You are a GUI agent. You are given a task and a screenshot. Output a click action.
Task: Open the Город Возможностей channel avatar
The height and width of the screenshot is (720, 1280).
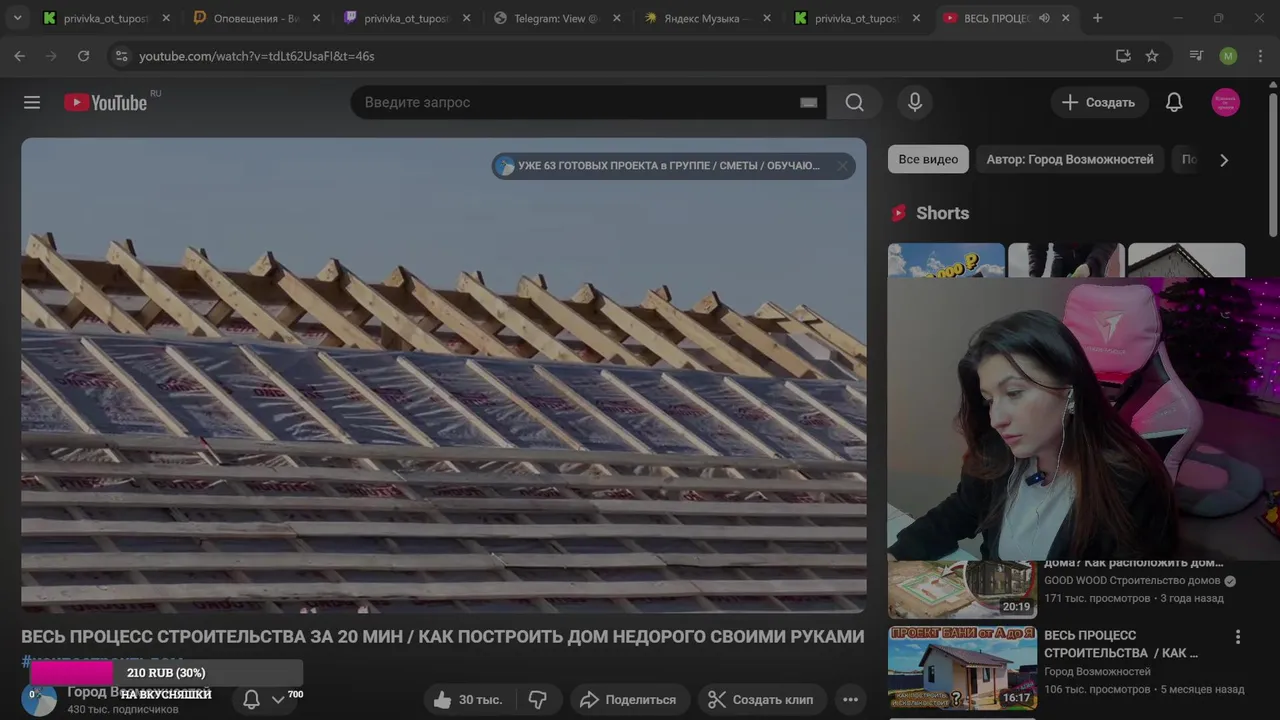pos(39,700)
